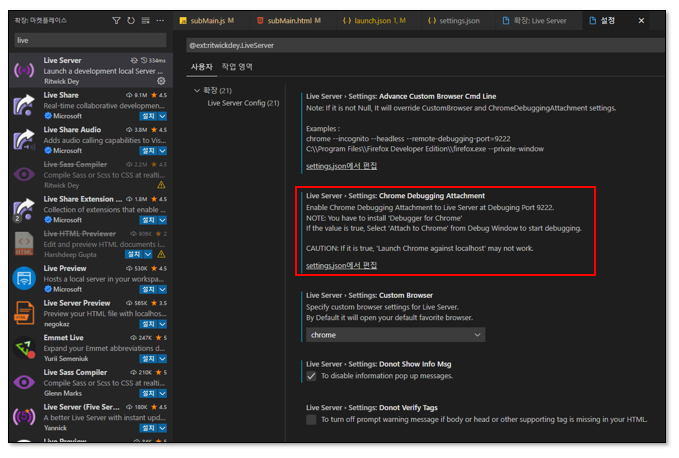
Task: Open the Custom Browser chrome dropdown
Action: [x=395, y=335]
